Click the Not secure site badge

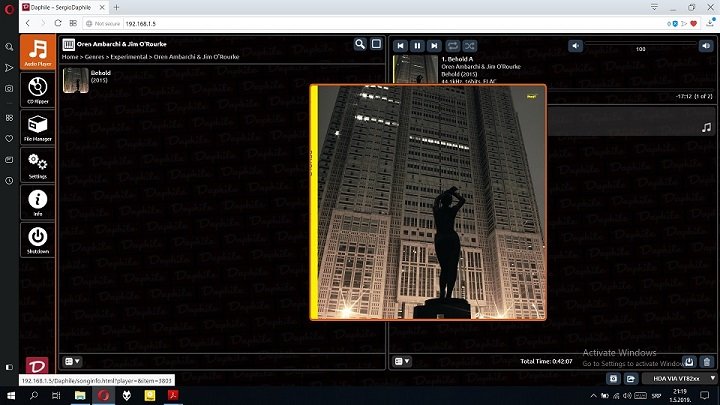pos(103,23)
